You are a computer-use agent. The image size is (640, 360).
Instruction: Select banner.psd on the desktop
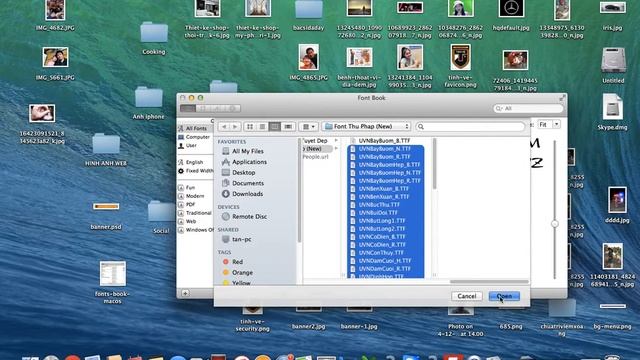tap(106, 215)
